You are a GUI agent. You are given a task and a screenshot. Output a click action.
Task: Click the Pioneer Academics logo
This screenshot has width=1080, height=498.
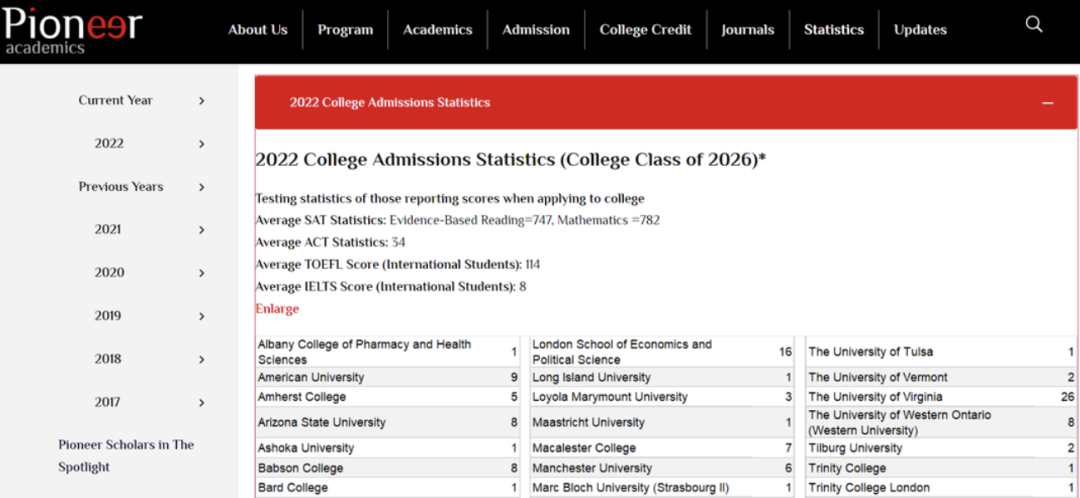click(x=72, y=30)
